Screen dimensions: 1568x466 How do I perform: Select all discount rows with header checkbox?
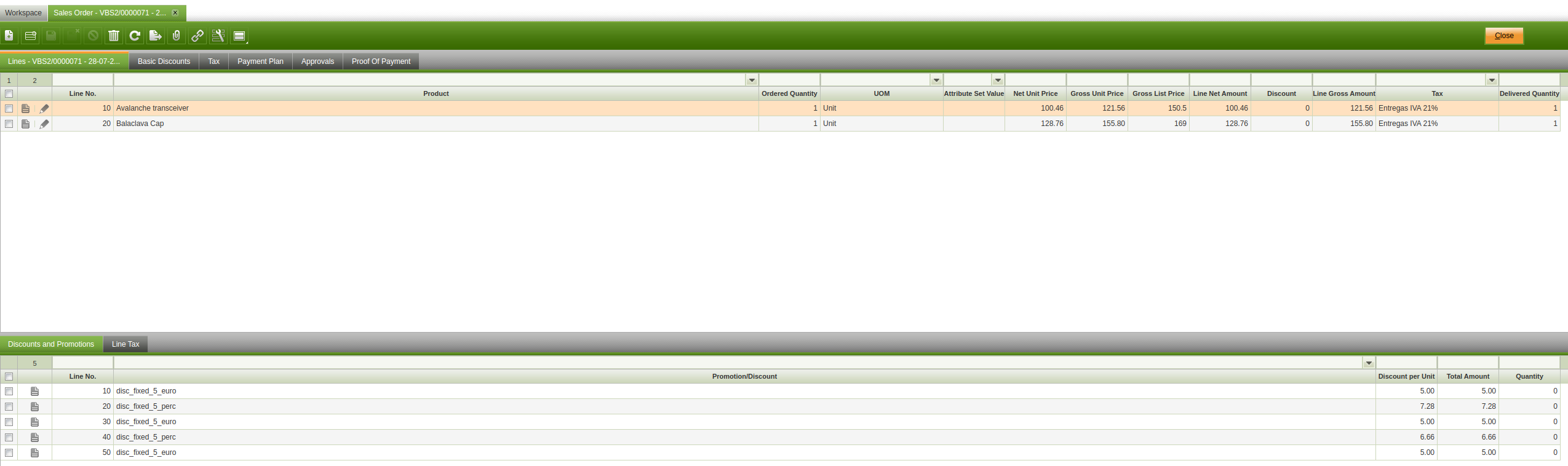[9, 376]
